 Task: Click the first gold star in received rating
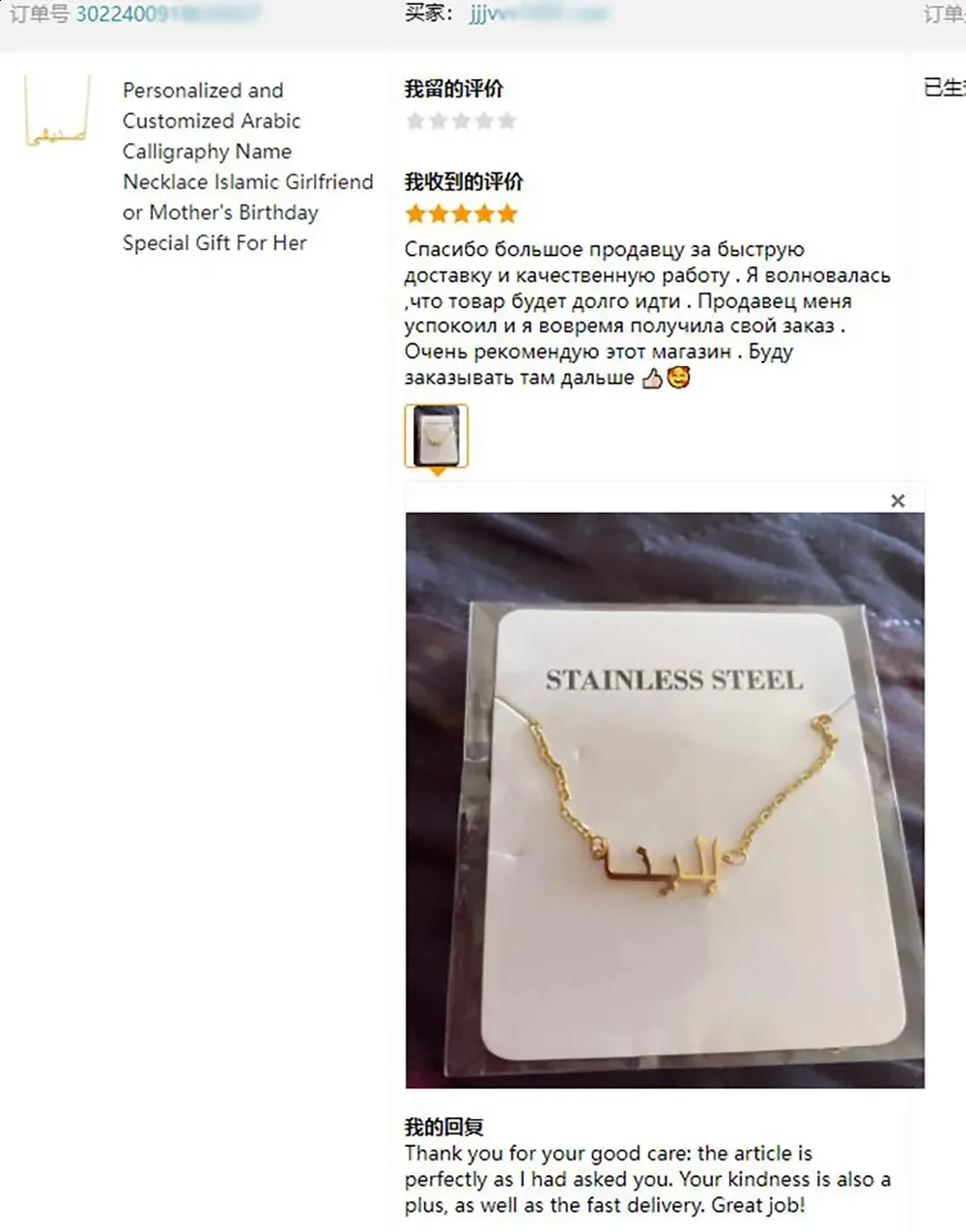click(x=415, y=213)
